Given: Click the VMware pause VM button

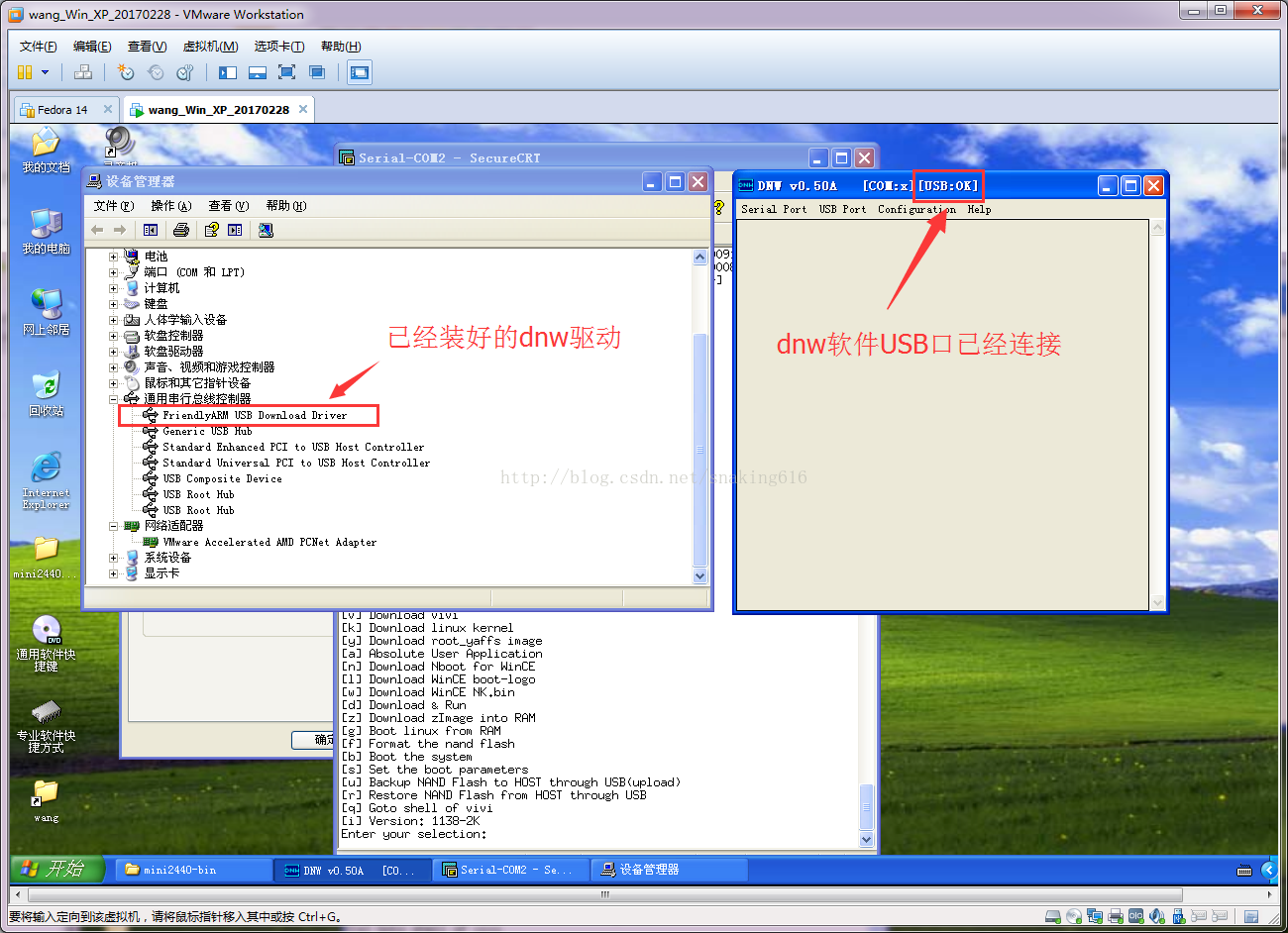Looking at the screenshot, I should [x=24, y=72].
